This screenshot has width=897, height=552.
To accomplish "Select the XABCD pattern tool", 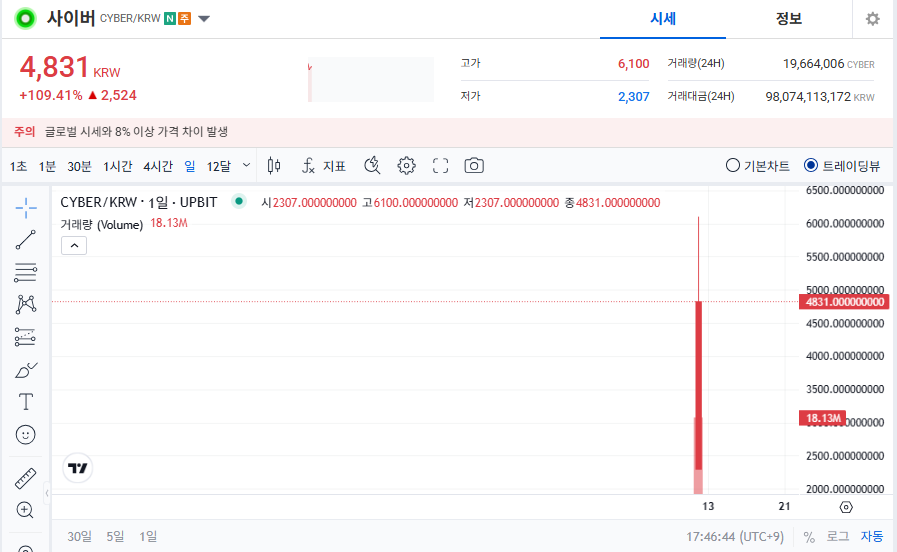I will tap(26, 304).
